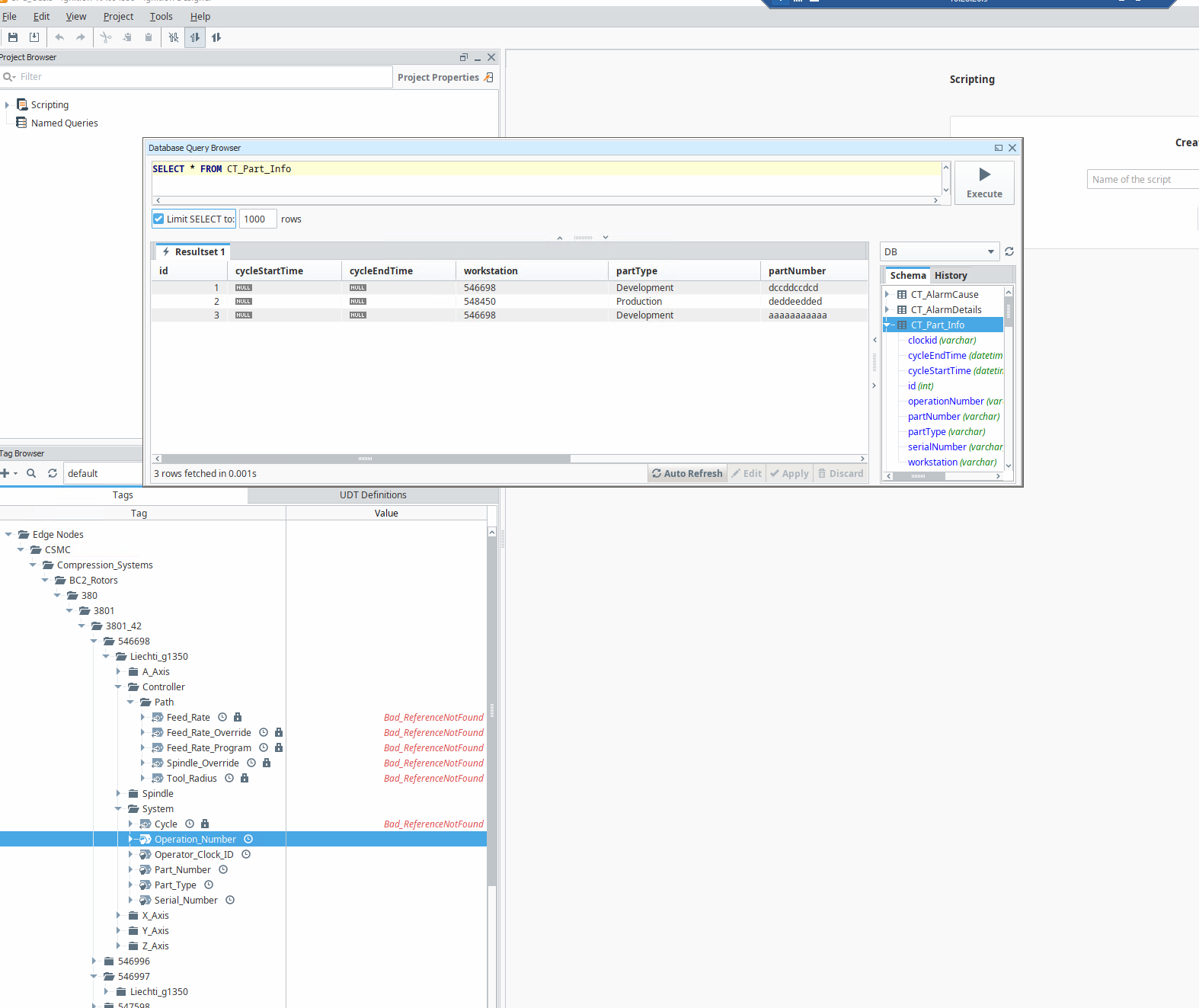Screen dimensions: 1199x1008
Task: Expand the Spindle folder in tag tree
Action: tap(119, 794)
